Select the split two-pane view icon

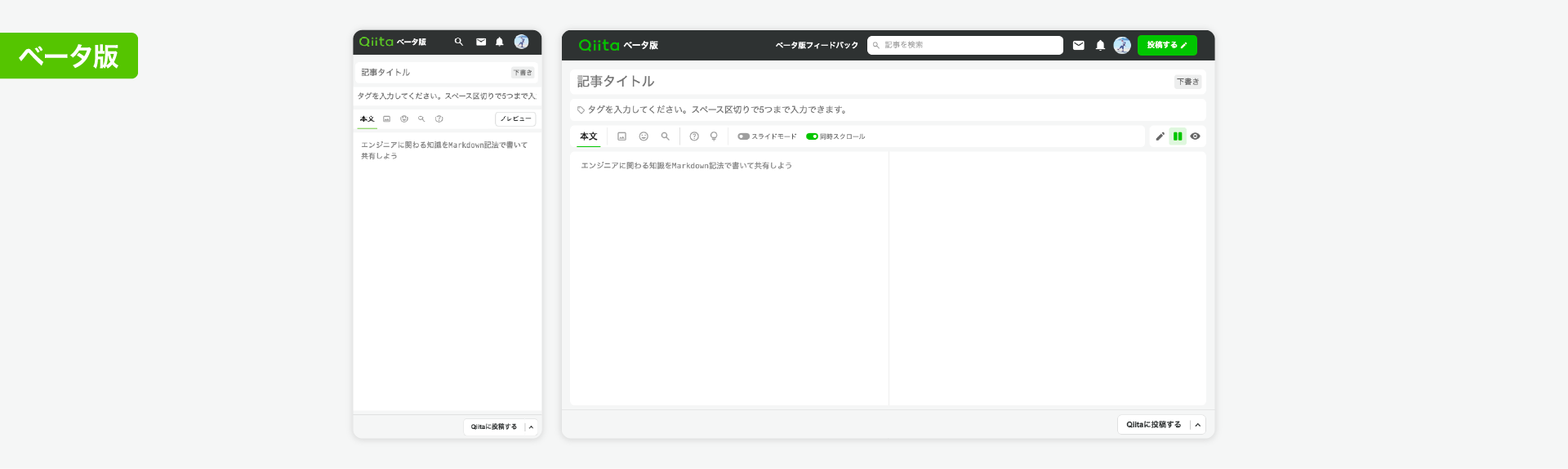(1178, 136)
